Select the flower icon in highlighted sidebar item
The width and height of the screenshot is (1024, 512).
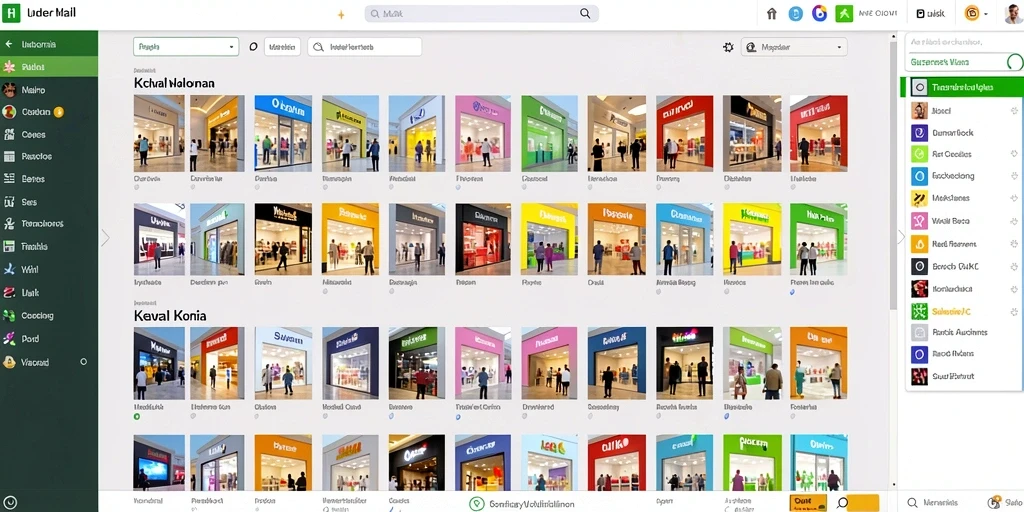click(x=9, y=67)
